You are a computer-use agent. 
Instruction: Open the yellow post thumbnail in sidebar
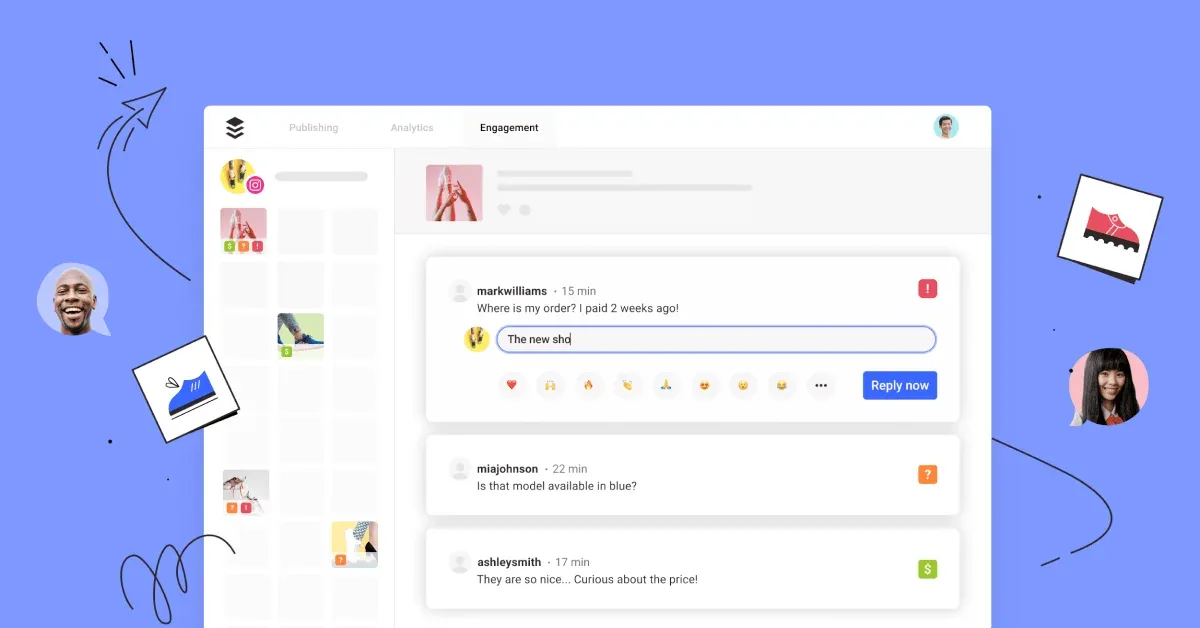point(355,544)
